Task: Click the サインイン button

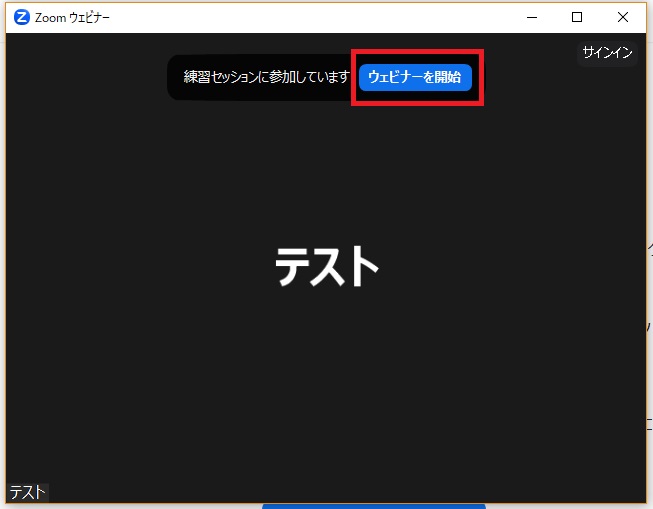Action: [607, 52]
